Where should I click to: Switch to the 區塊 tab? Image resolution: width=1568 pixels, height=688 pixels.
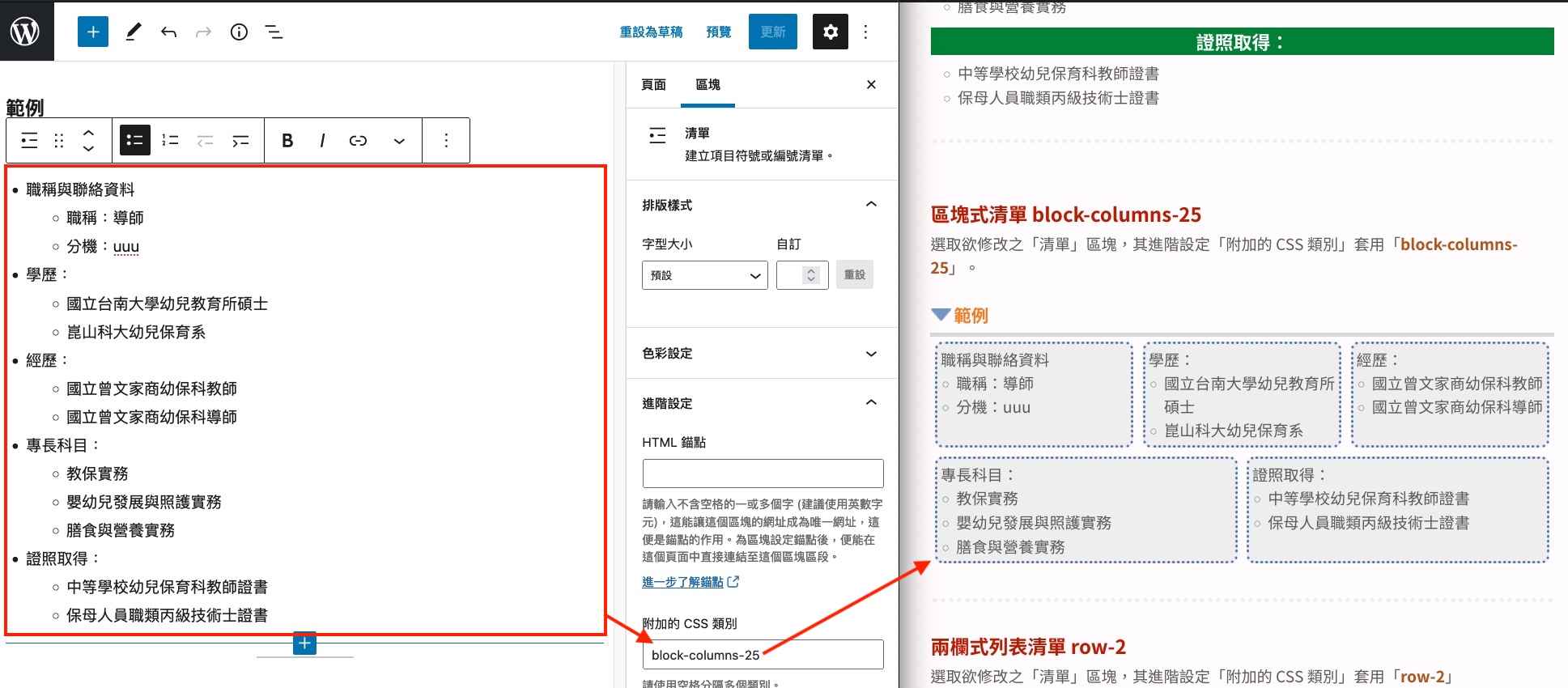(x=708, y=84)
